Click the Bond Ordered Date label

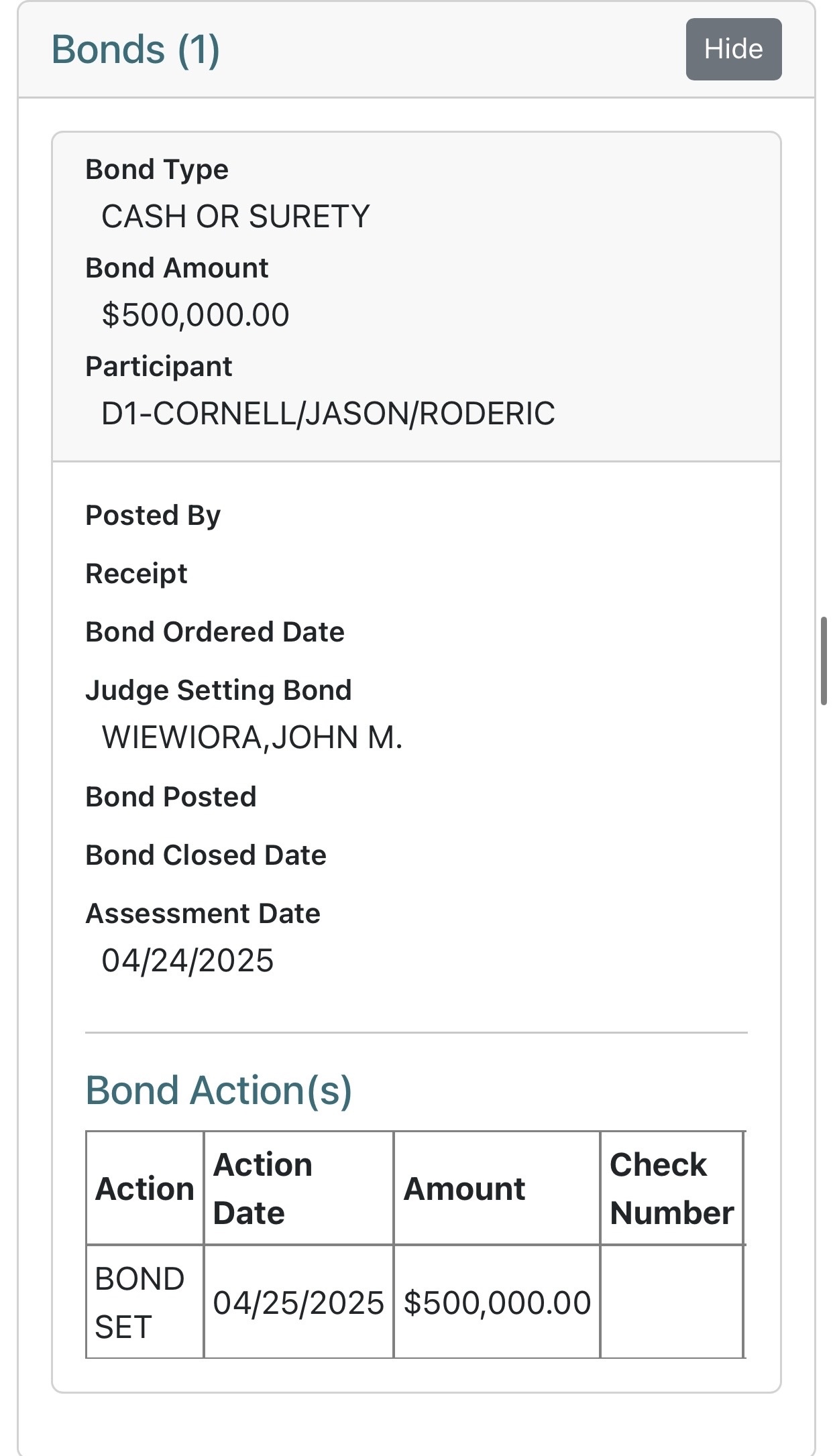coord(215,632)
